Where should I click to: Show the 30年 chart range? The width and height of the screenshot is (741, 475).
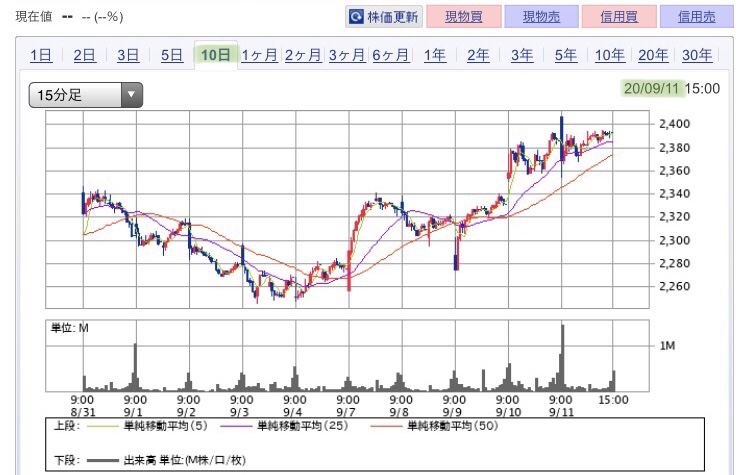[x=697, y=55]
